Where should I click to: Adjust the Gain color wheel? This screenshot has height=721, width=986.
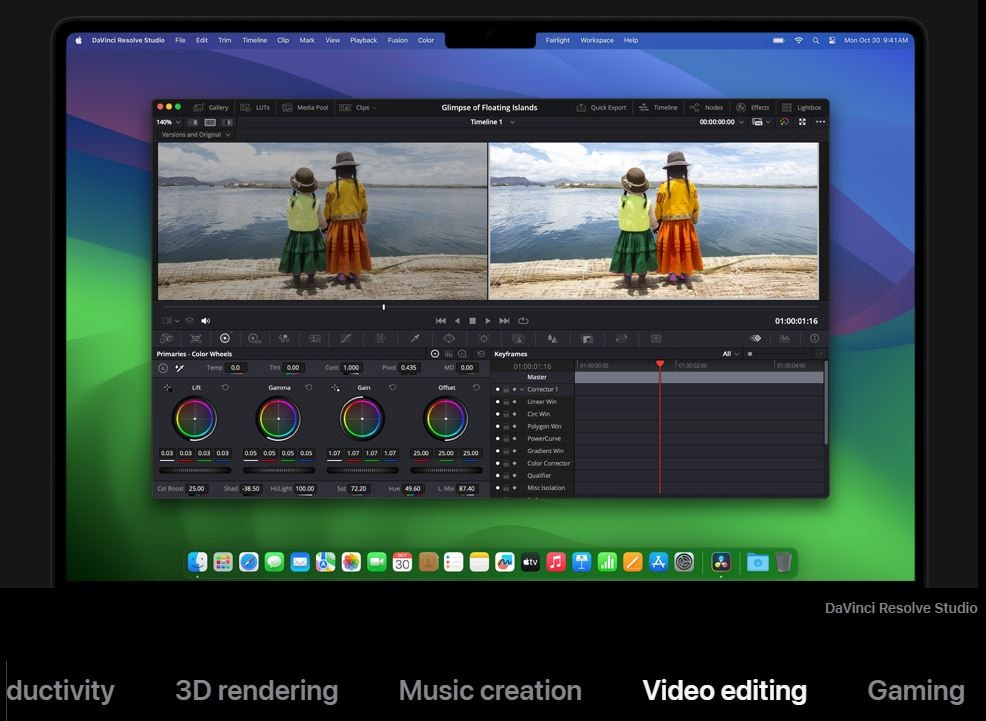pos(362,419)
